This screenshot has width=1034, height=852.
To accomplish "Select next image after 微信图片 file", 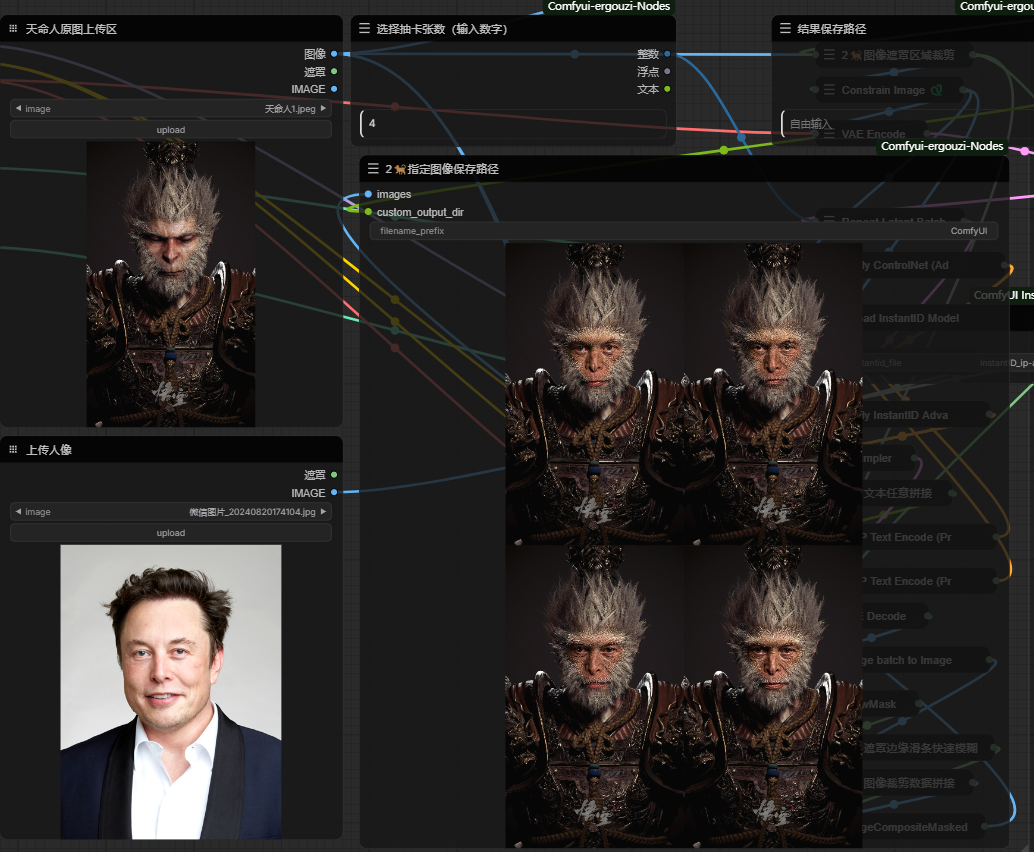I will pos(323,511).
